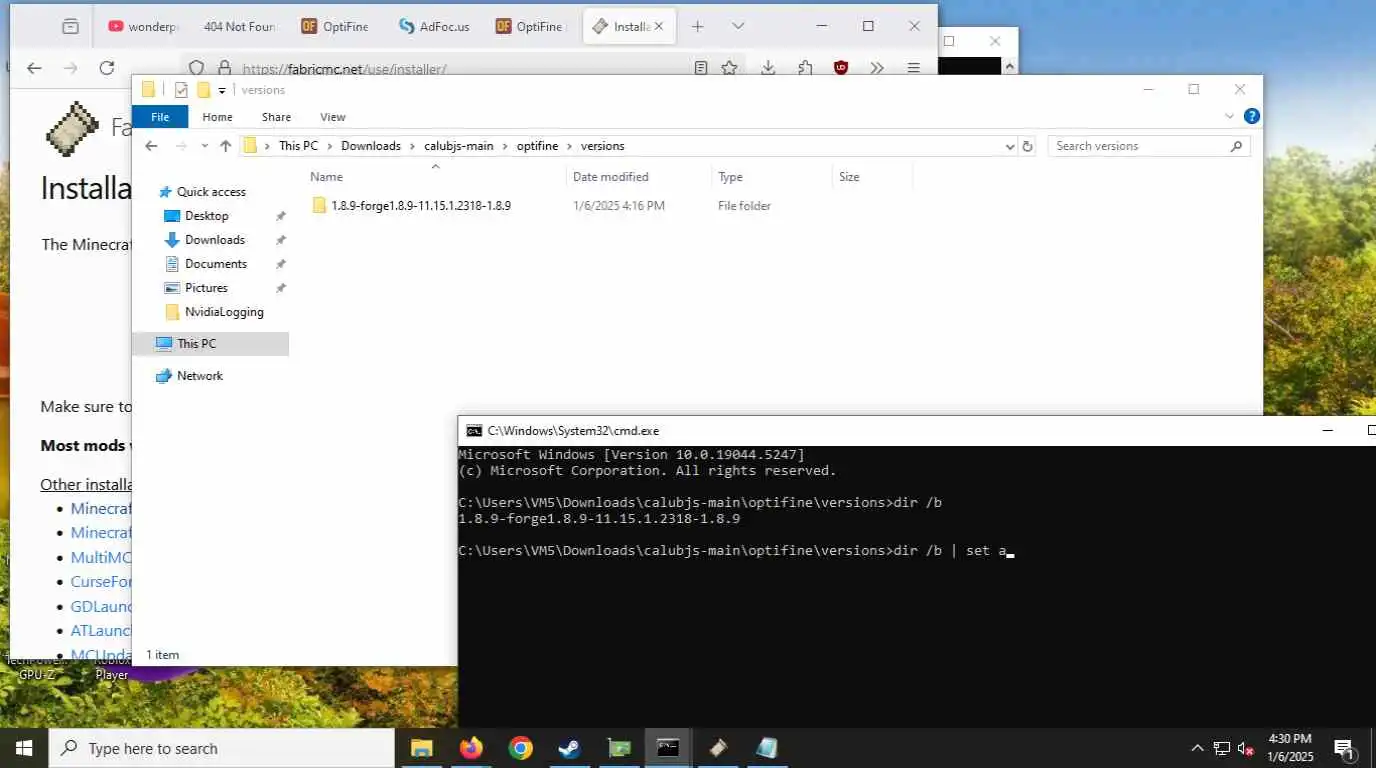Open the View ribbon tab

(333, 117)
